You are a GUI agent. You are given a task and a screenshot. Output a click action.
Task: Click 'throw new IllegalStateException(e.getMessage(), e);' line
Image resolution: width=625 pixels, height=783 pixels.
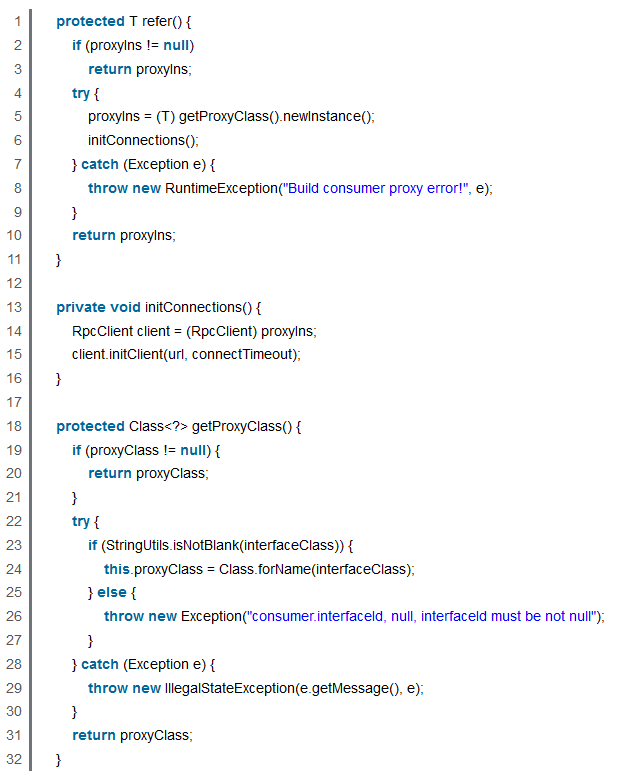256,688
